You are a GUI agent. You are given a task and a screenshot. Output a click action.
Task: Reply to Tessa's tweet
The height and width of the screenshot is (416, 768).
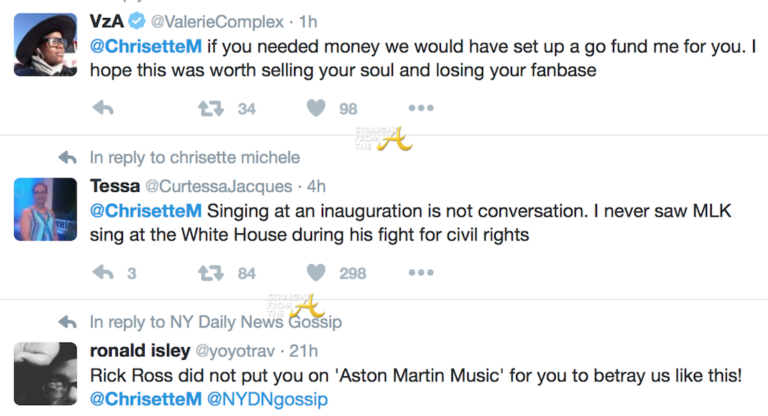point(103,272)
